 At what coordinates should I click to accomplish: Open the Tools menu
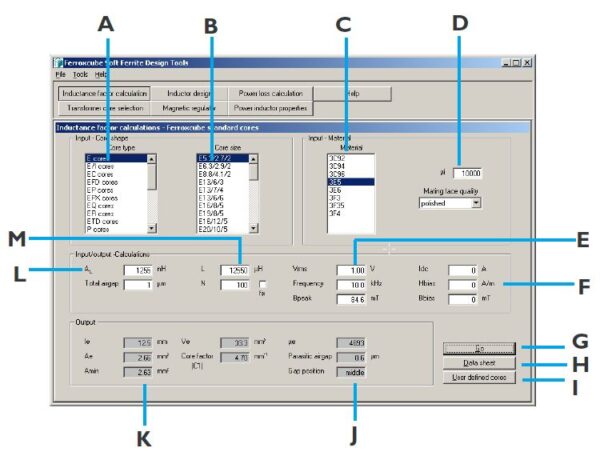click(80, 75)
